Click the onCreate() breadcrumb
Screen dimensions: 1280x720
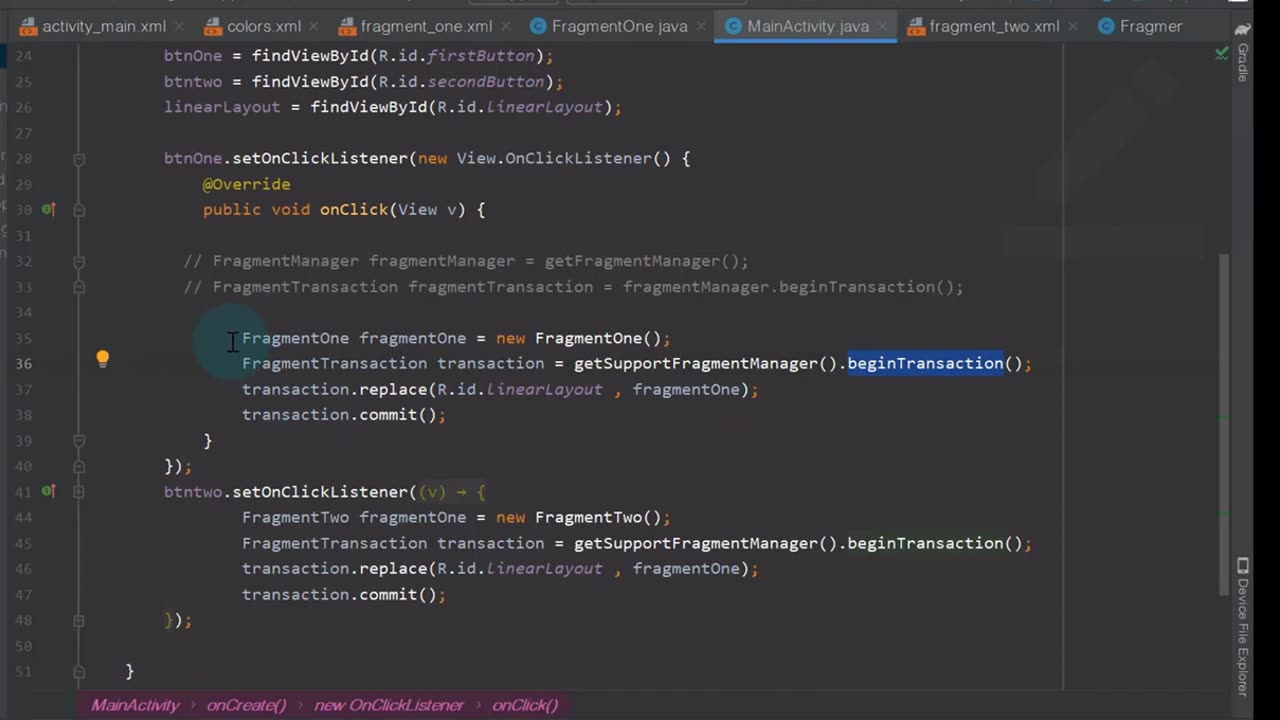pos(246,705)
